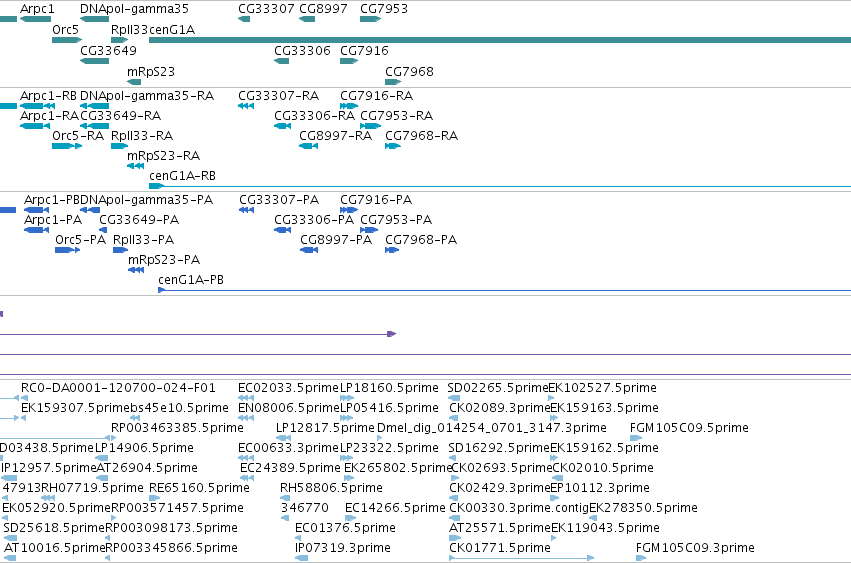Screen dimensions: 851x563
Task: Click the RE65160.5prime EST label
Action: pos(199,488)
